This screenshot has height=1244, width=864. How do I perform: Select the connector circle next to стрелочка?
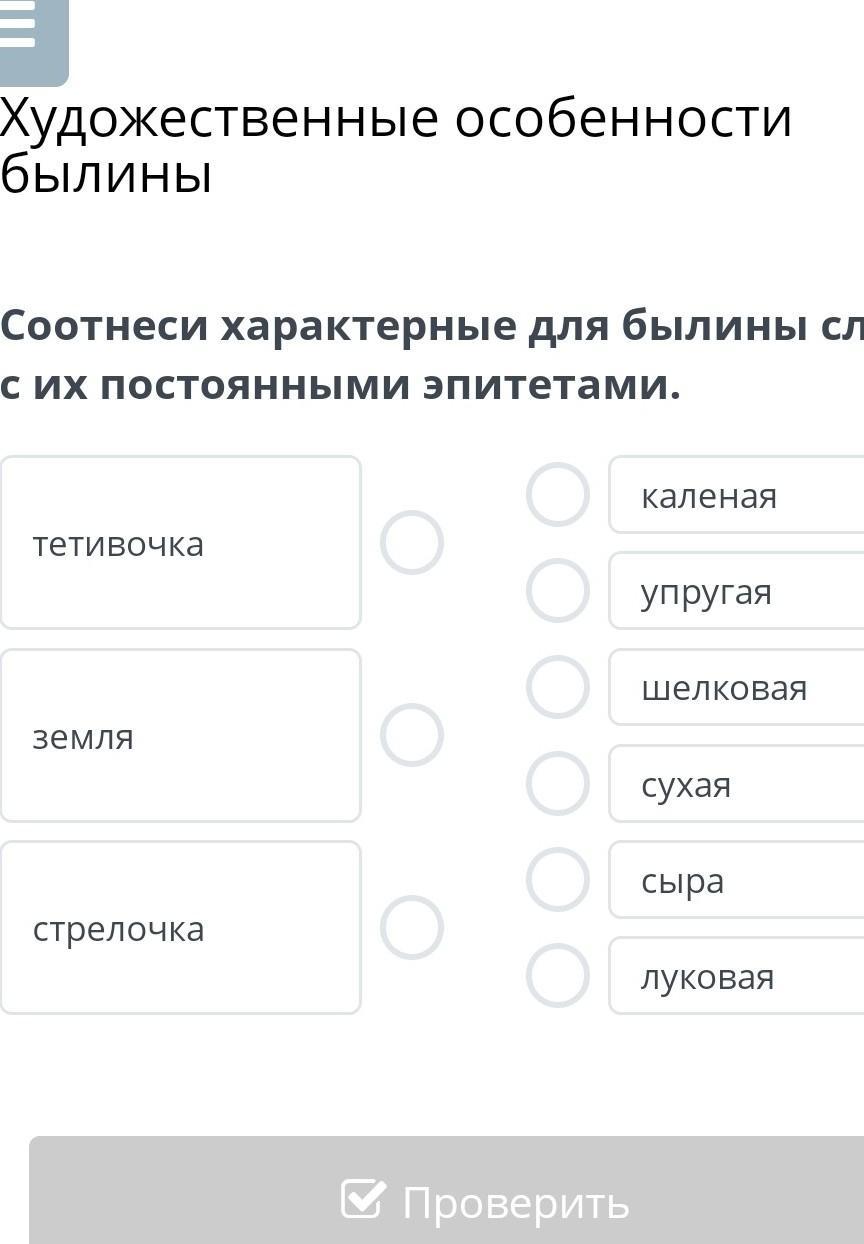(x=411, y=927)
